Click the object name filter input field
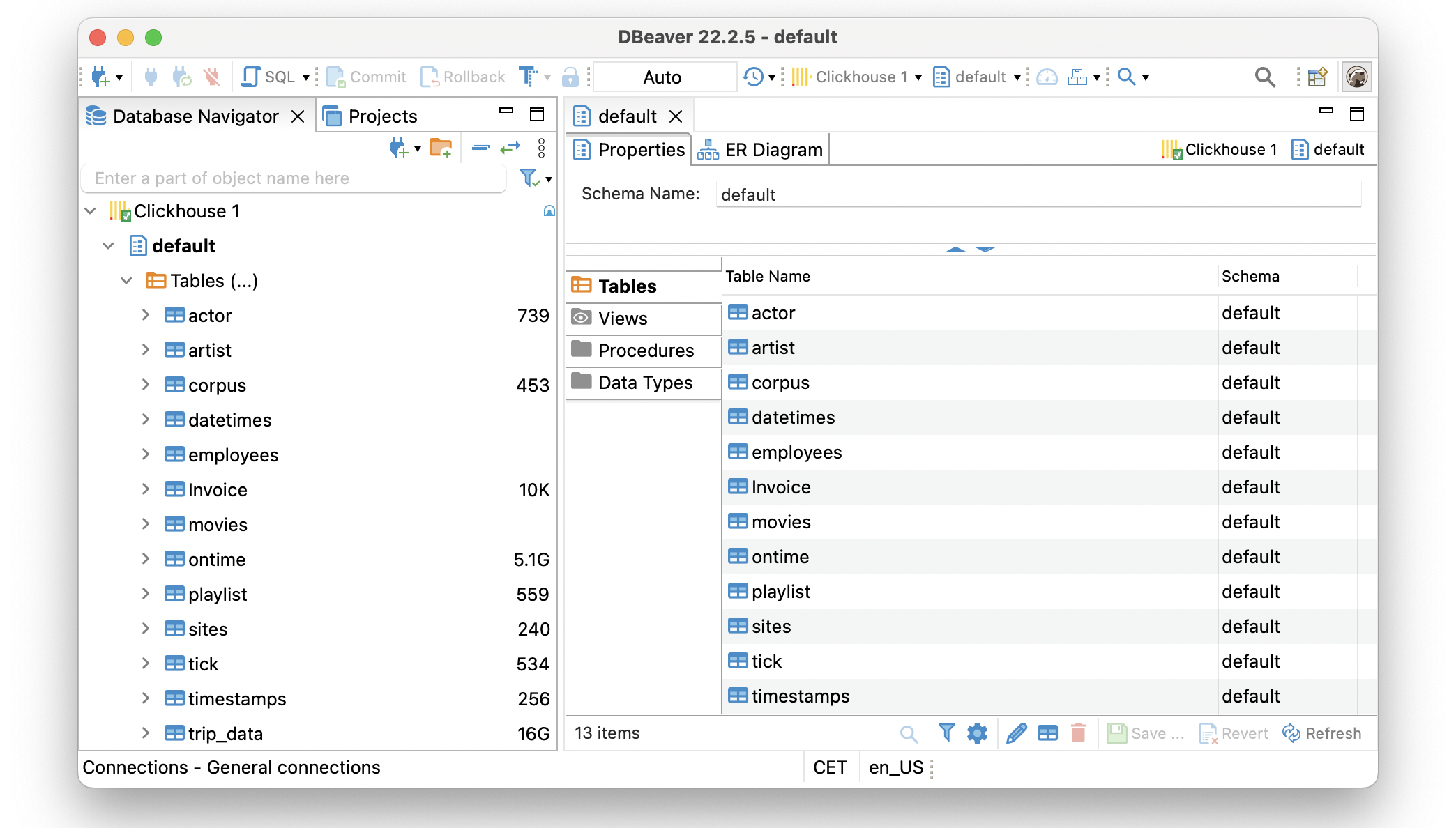This screenshot has width=1456, height=828. (294, 178)
